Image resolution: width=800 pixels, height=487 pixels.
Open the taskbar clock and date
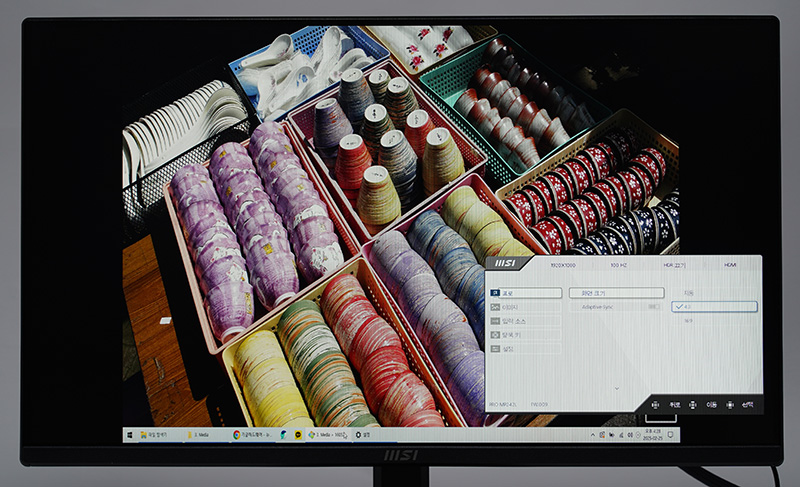point(652,434)
